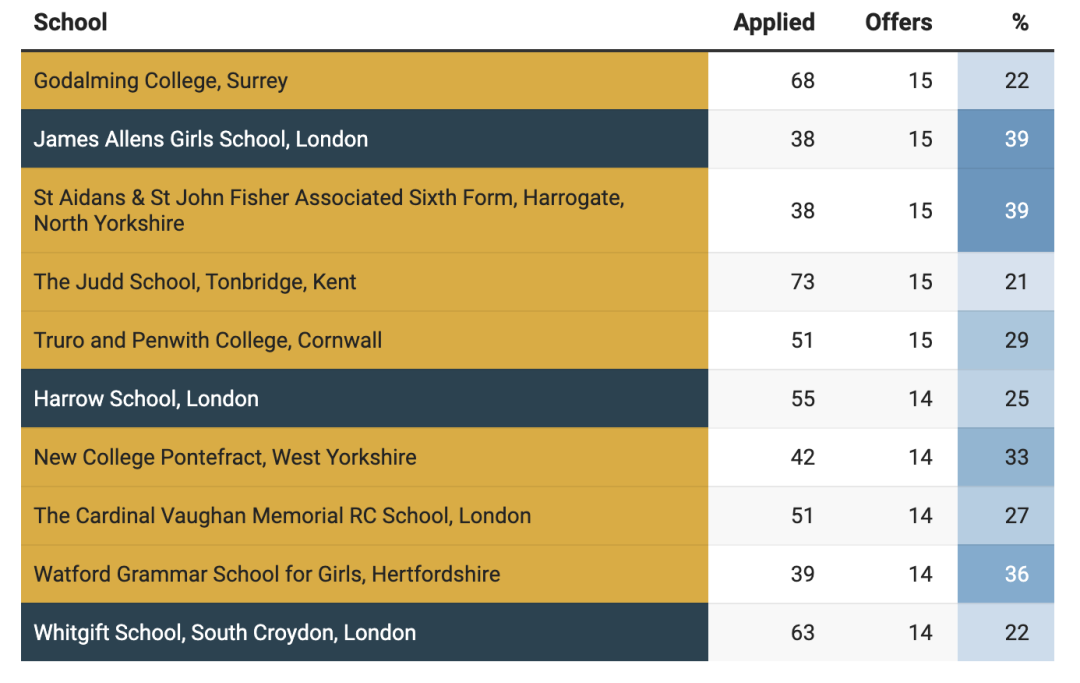The height and width of the screenshot is (683, 1080).
Task: Click the School column header
Action: (x=70, y=22)
